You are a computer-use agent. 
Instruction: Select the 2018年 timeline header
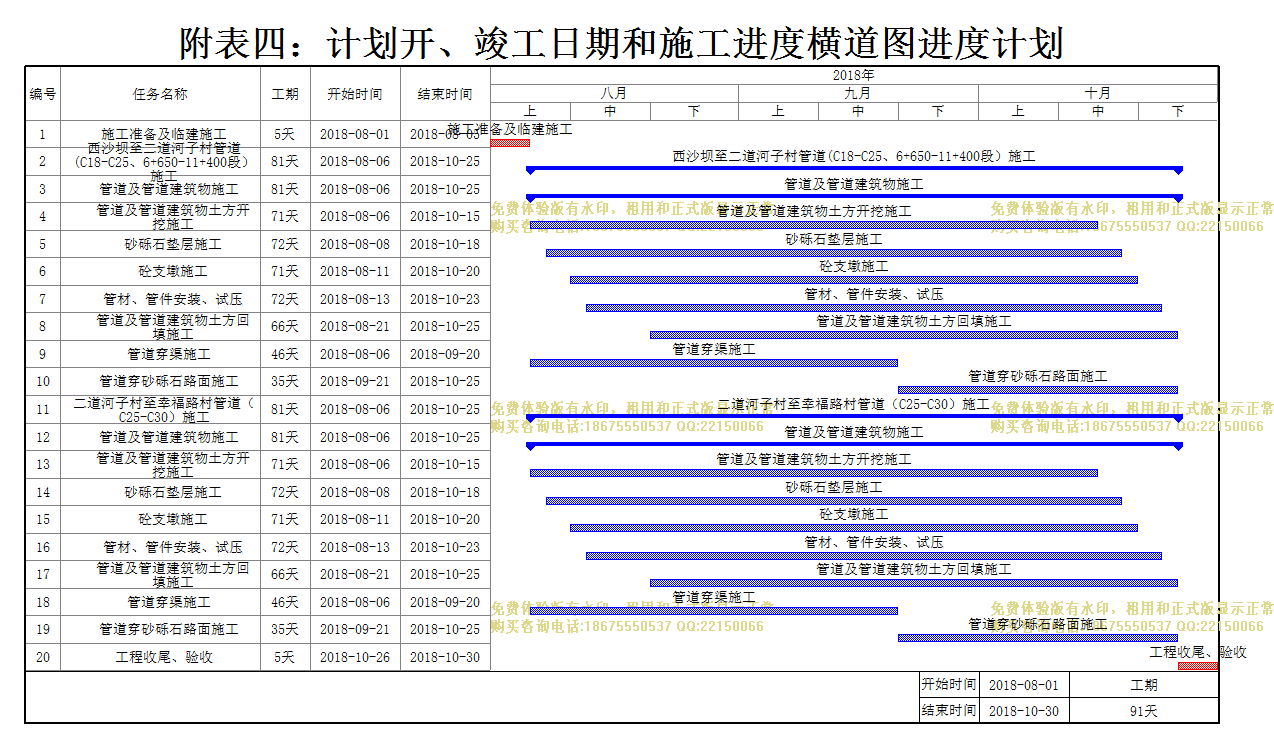point(854,75)
